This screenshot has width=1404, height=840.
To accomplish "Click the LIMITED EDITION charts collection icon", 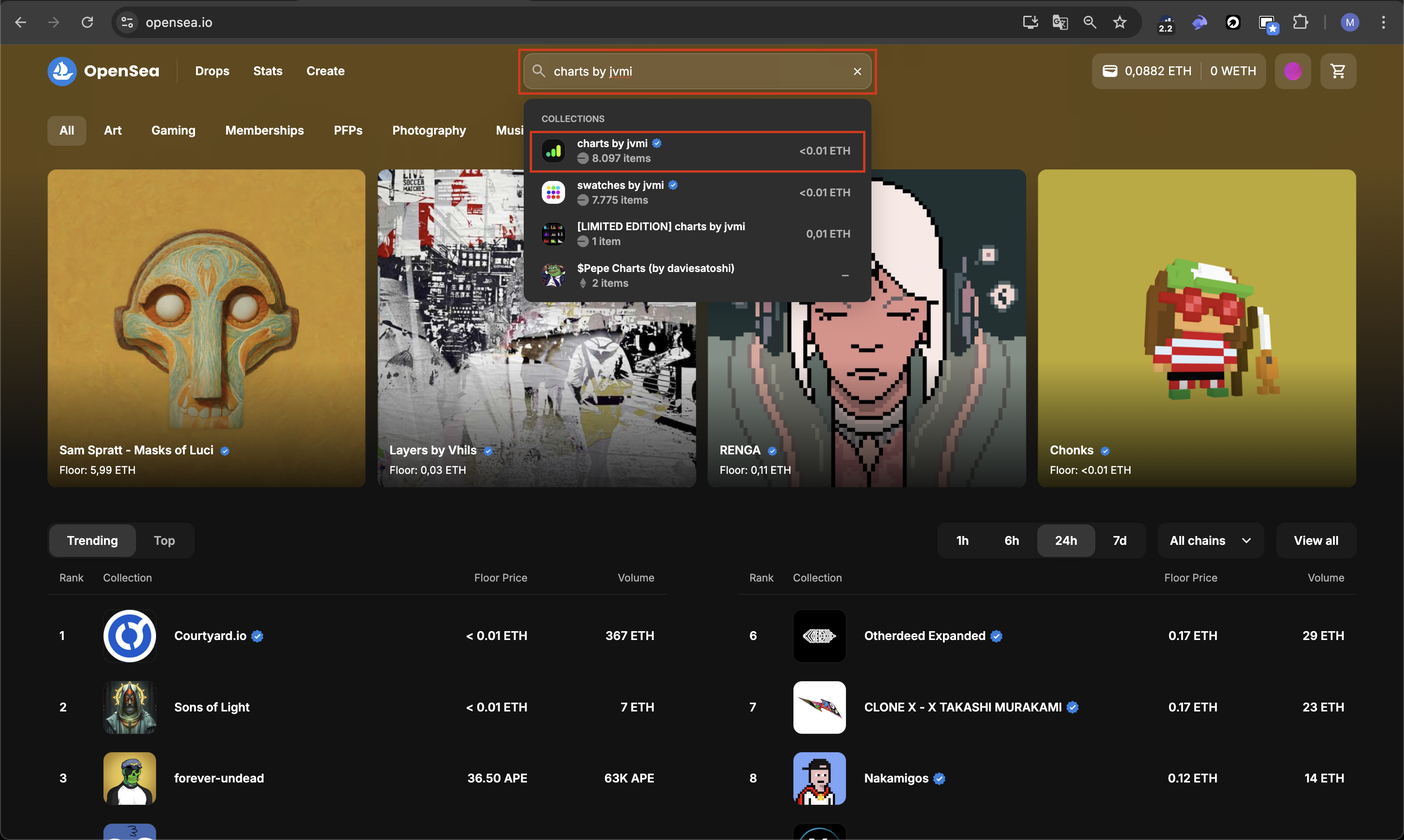I will click(x=553, y=234).
